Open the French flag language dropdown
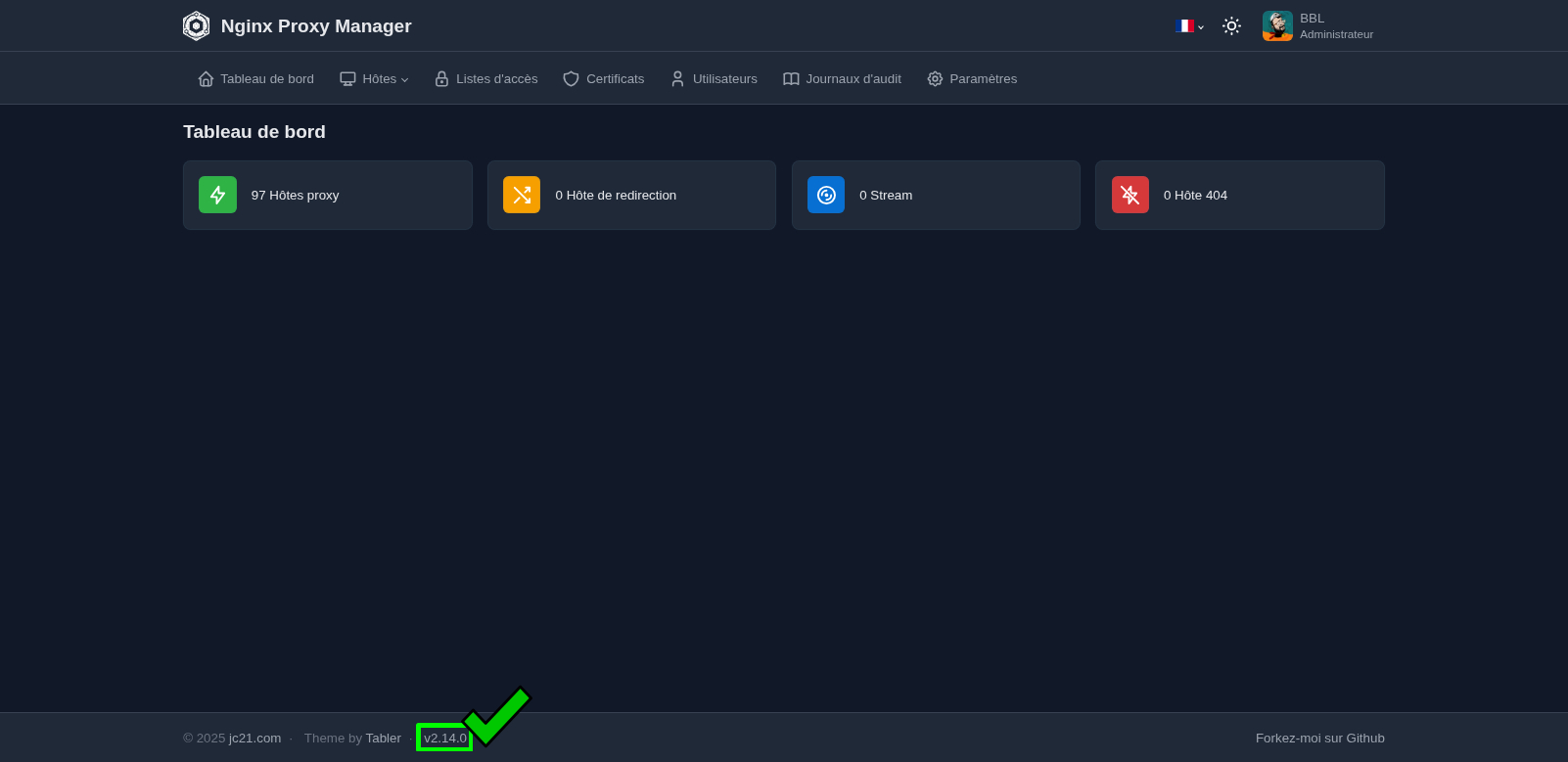This screenshot has height=762, width=1568. coord(1188,26)
